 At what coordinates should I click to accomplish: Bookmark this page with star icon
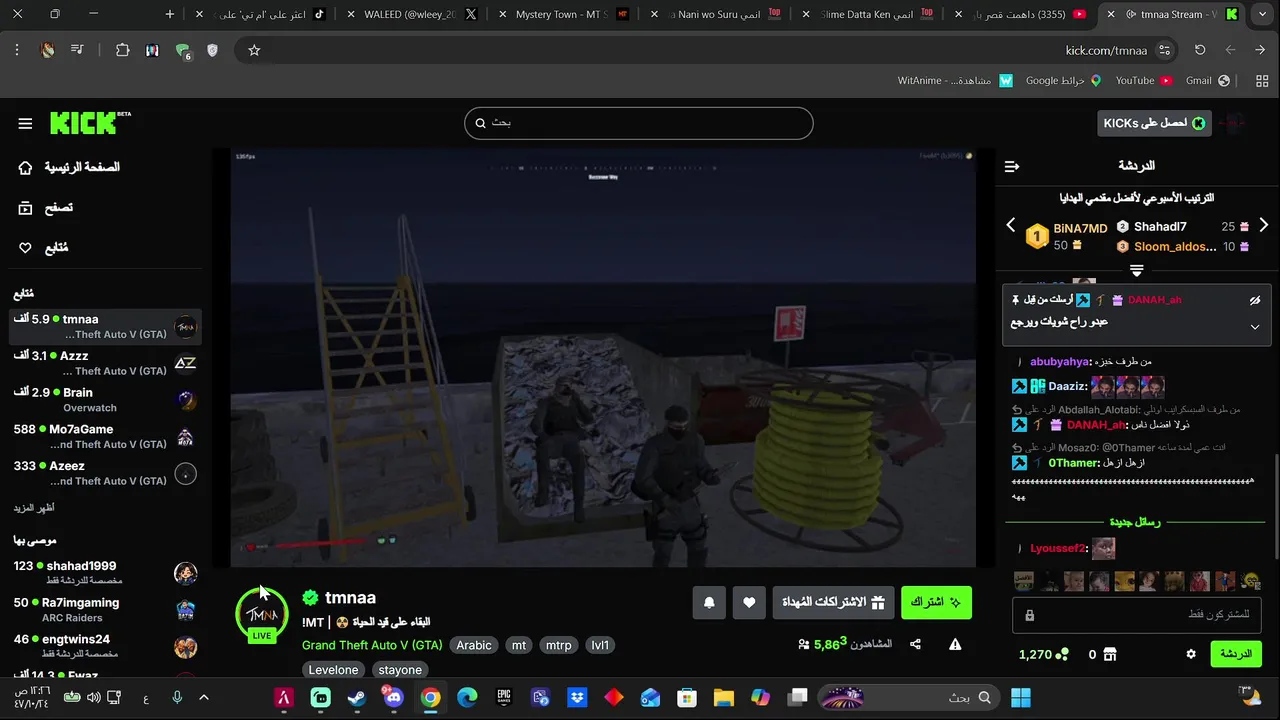click(x=254, y=50)
